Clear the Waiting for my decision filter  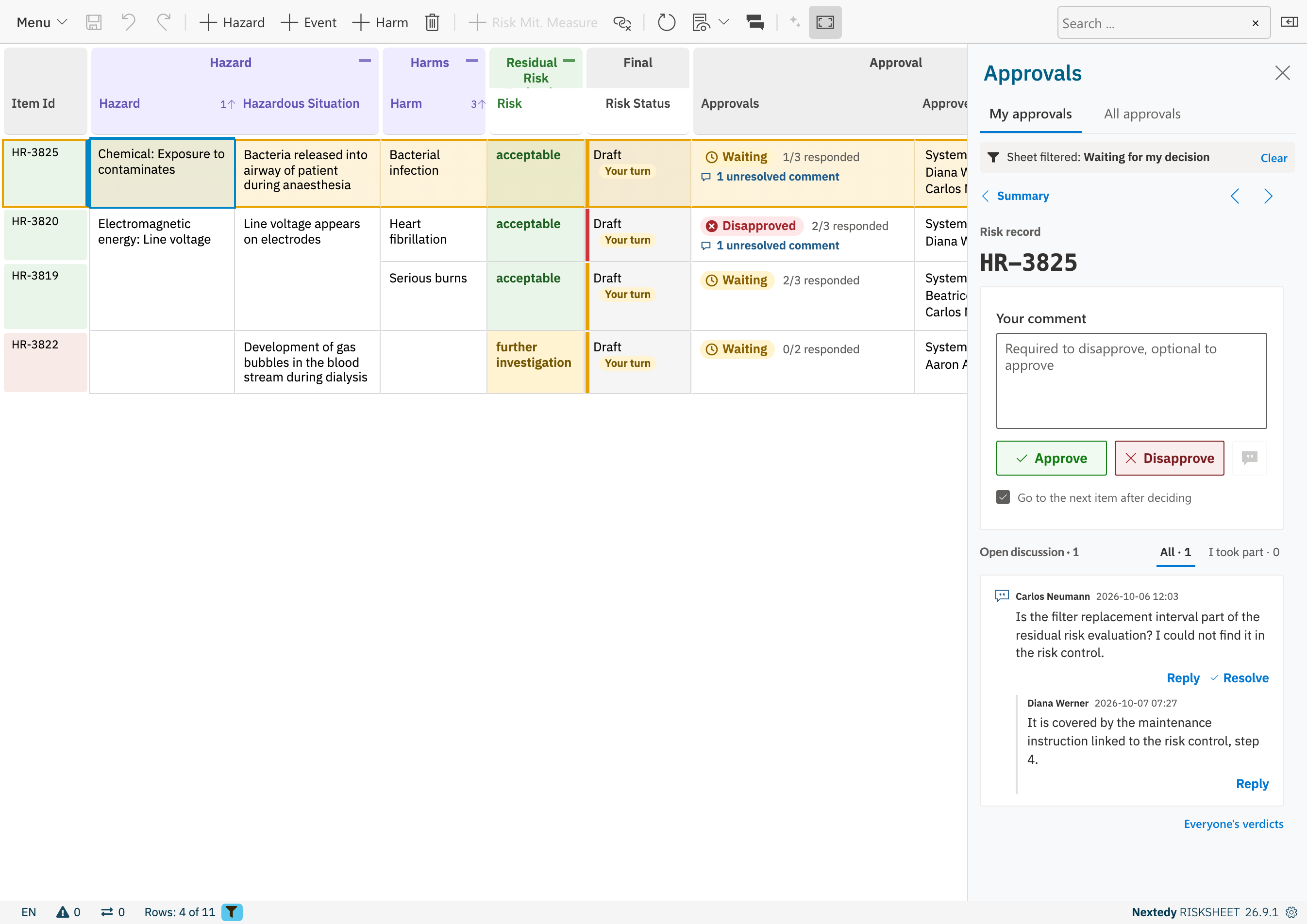click(1273, 158)
